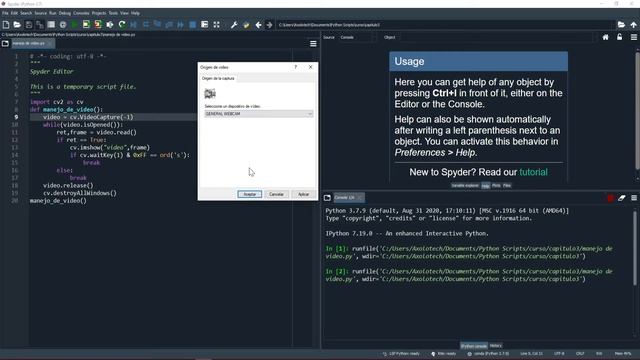Switch to History tab below console
The width and height of the screenshot is (640, 360).
tap(496, 346)
